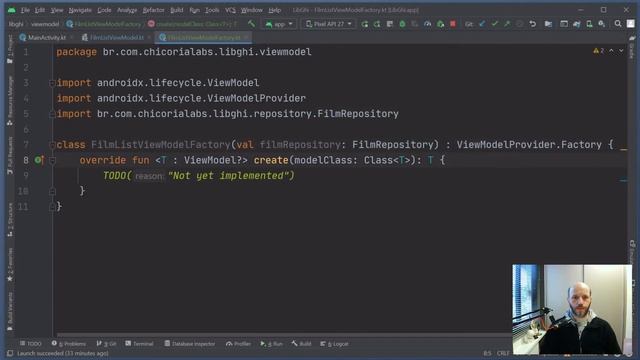Open the Run tool window
Image resolution: width=640 pixels, height=360 pixels.
click(271, 344)
